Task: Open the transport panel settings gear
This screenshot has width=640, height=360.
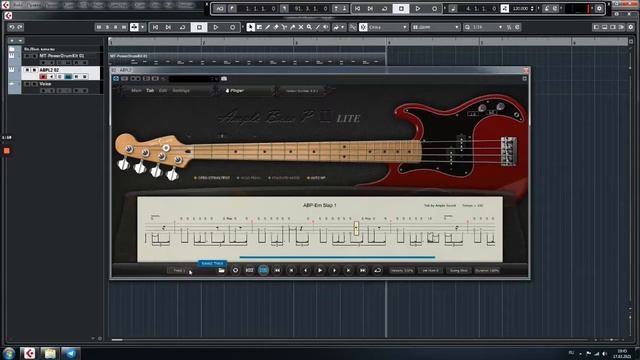Action: (599, 9)
